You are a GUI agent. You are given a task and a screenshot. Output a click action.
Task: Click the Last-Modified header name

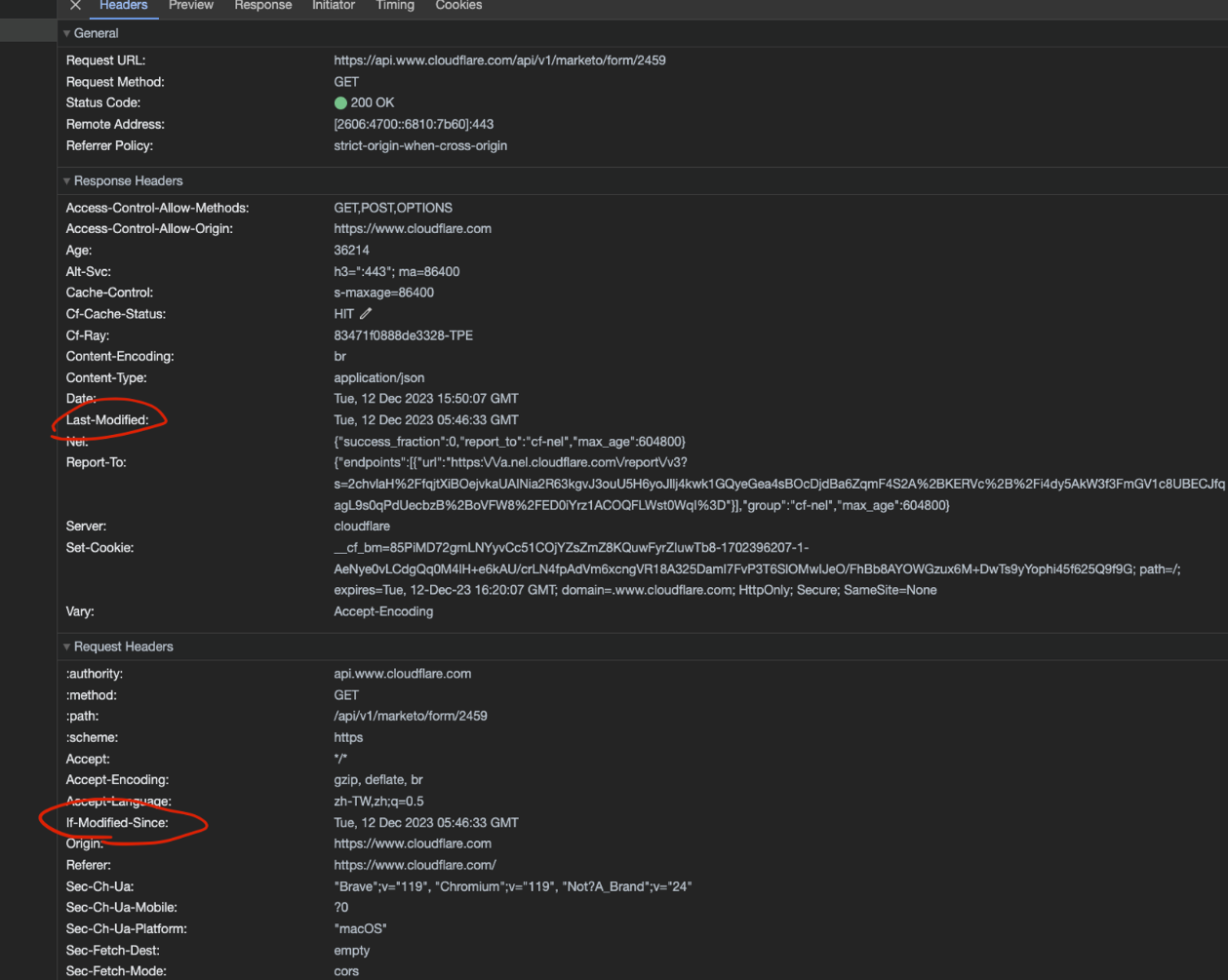(x=107, y=420)
